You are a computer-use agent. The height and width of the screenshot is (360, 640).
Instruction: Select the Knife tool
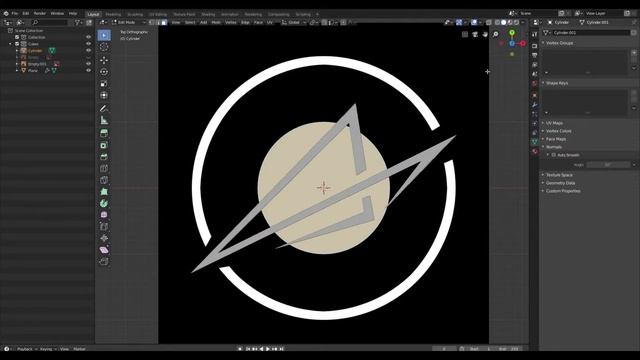pos(104,180)
